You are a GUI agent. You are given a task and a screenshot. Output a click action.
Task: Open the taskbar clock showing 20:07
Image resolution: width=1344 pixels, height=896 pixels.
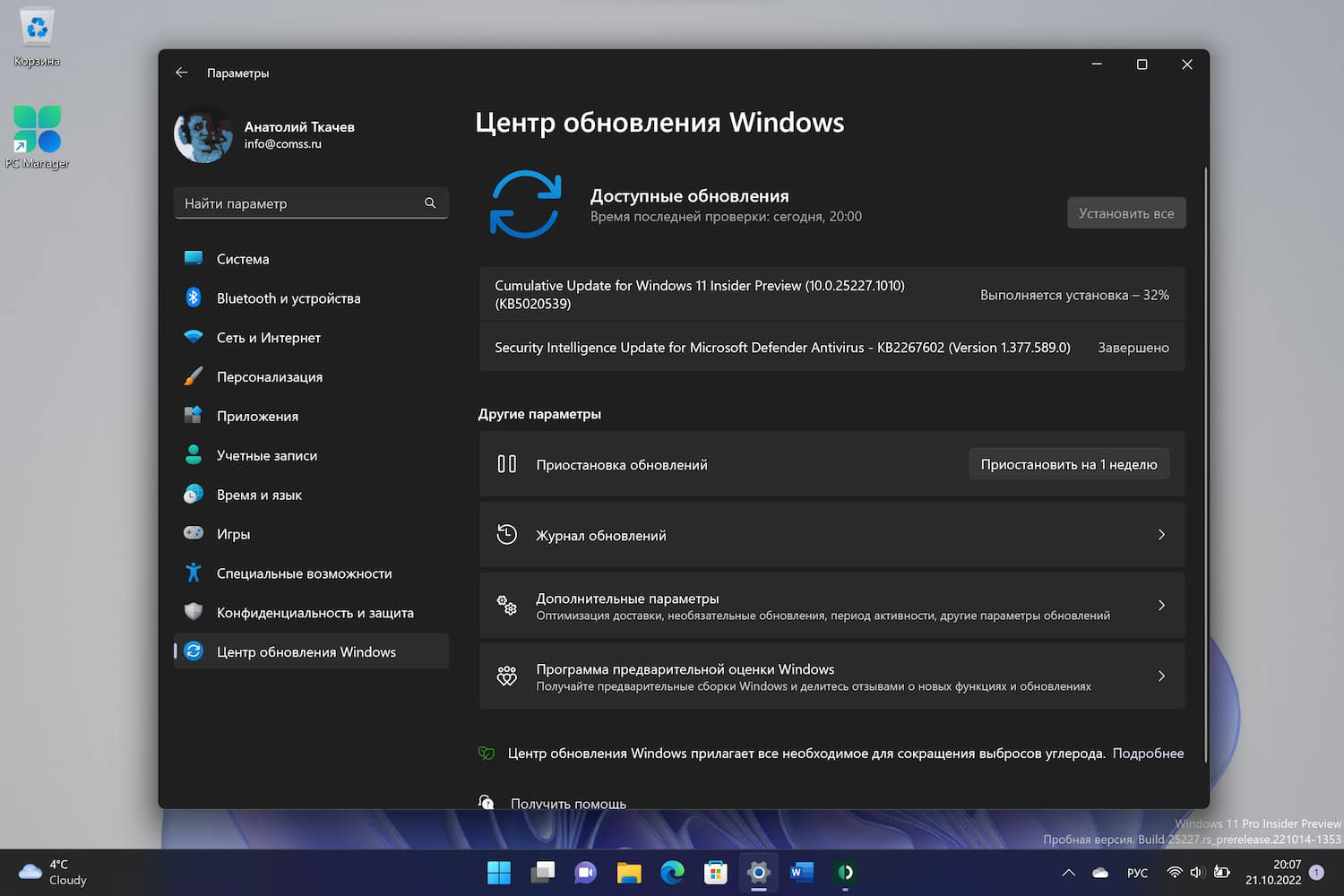point(1273,873)
